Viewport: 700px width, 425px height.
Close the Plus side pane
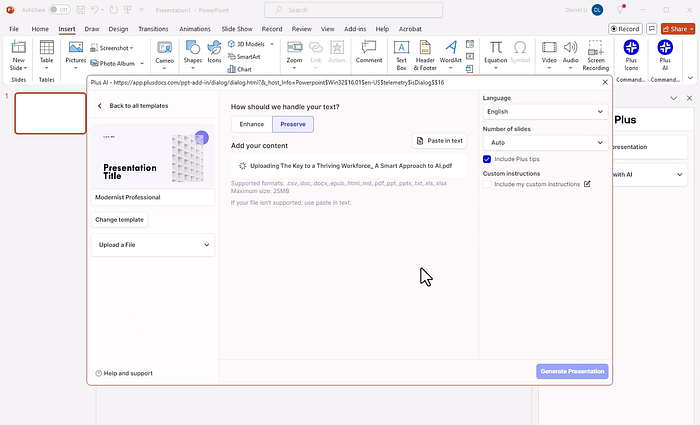tap(689, 98)
